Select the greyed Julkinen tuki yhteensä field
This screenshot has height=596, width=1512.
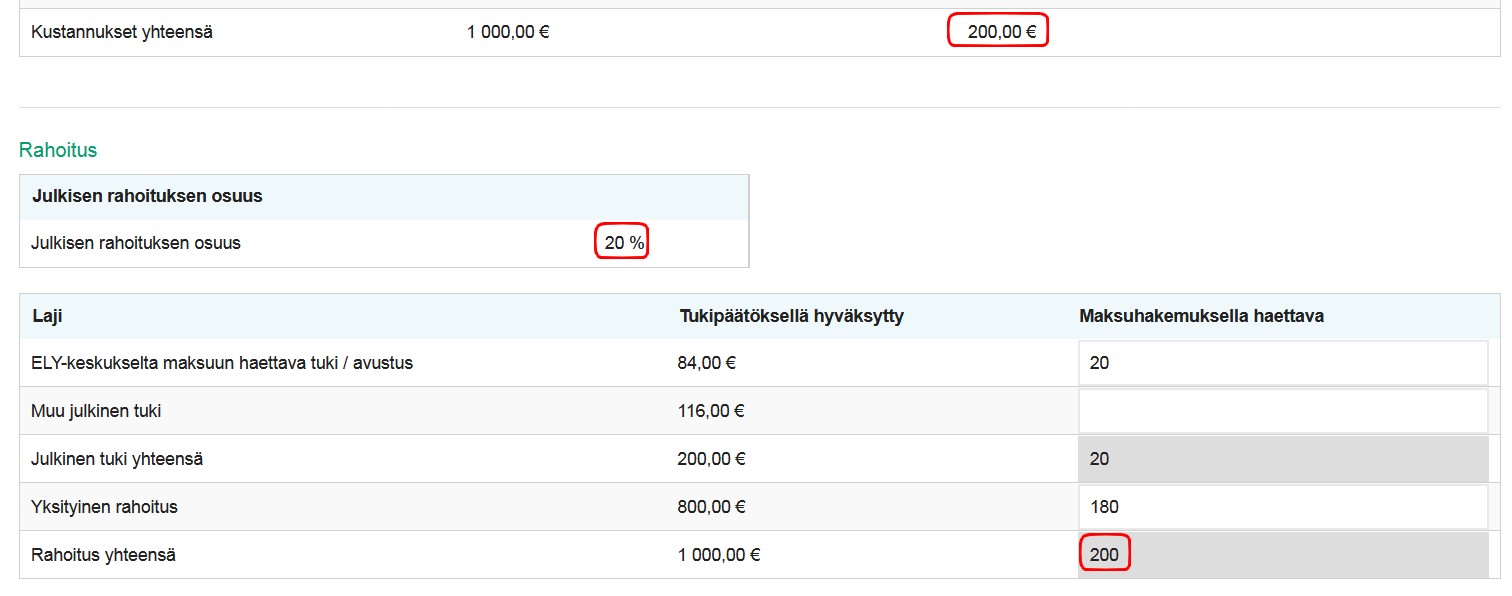(1282, 459)
